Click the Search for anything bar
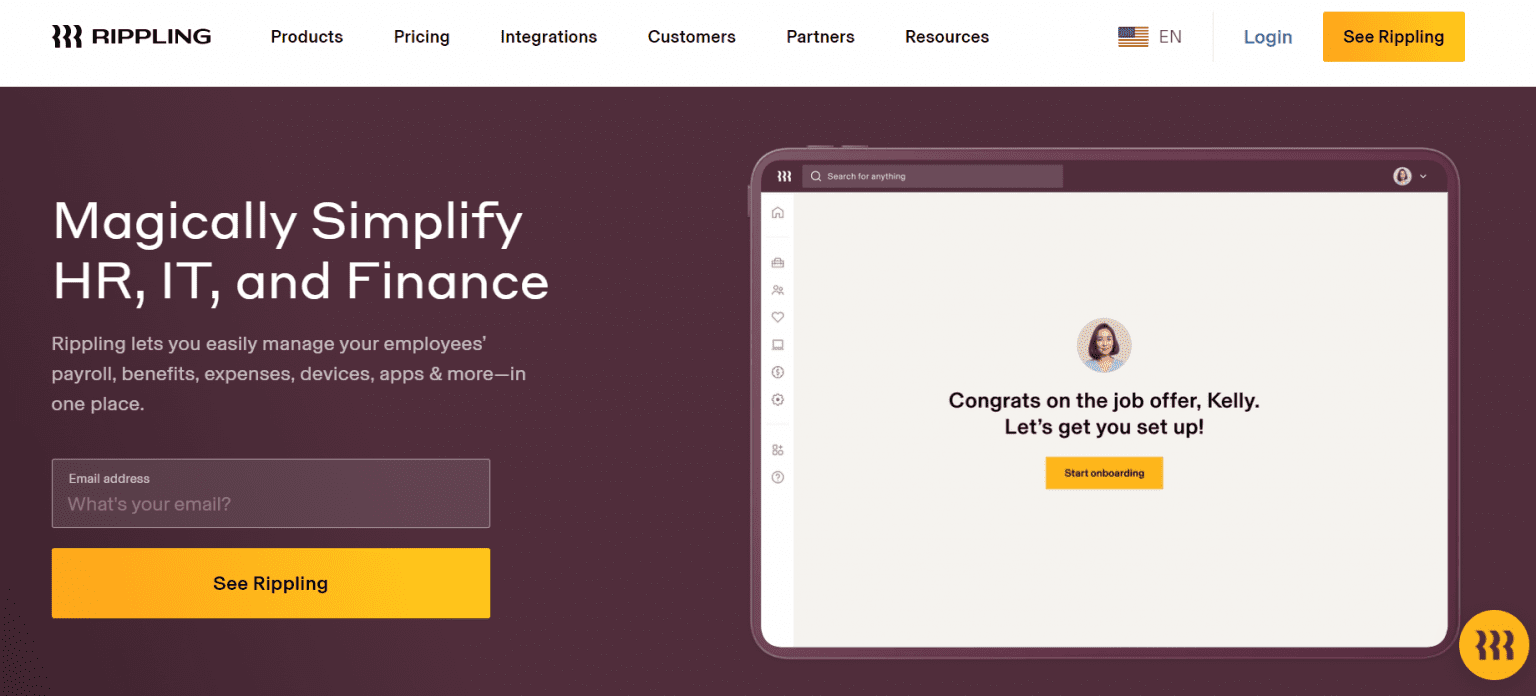This screenshot has height=696, width=1536. point(932,176)
